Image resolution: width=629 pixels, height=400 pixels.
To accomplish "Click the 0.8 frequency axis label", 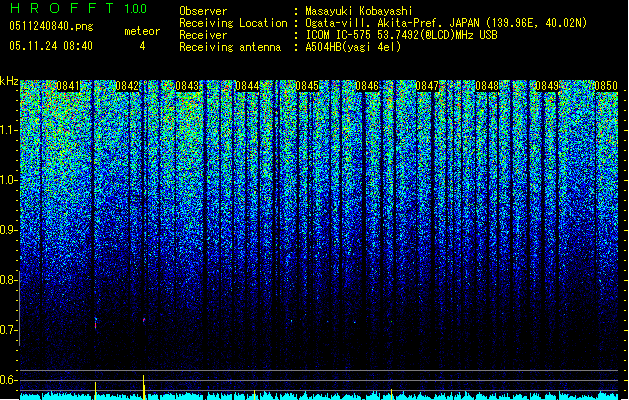I will (8, 280).
